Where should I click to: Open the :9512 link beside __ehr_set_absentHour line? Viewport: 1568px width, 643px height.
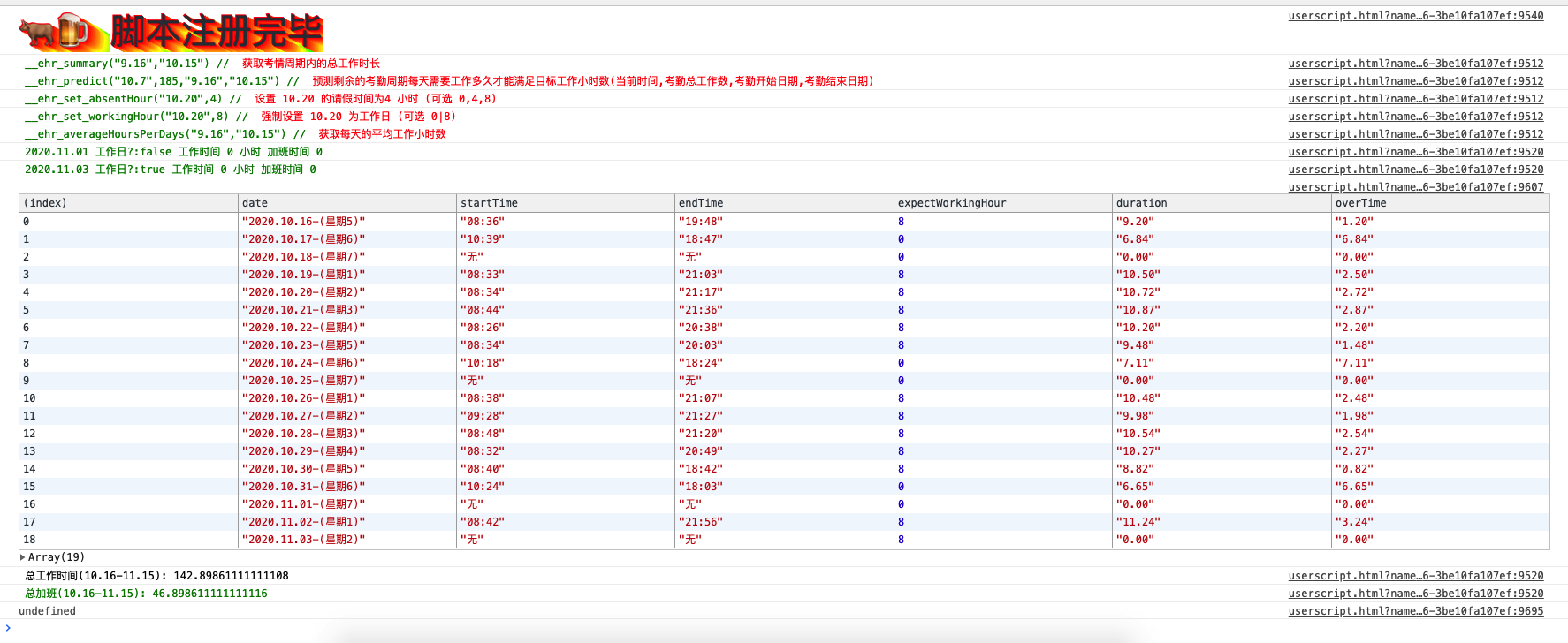pyautogui.click(x=1416, y=99)
